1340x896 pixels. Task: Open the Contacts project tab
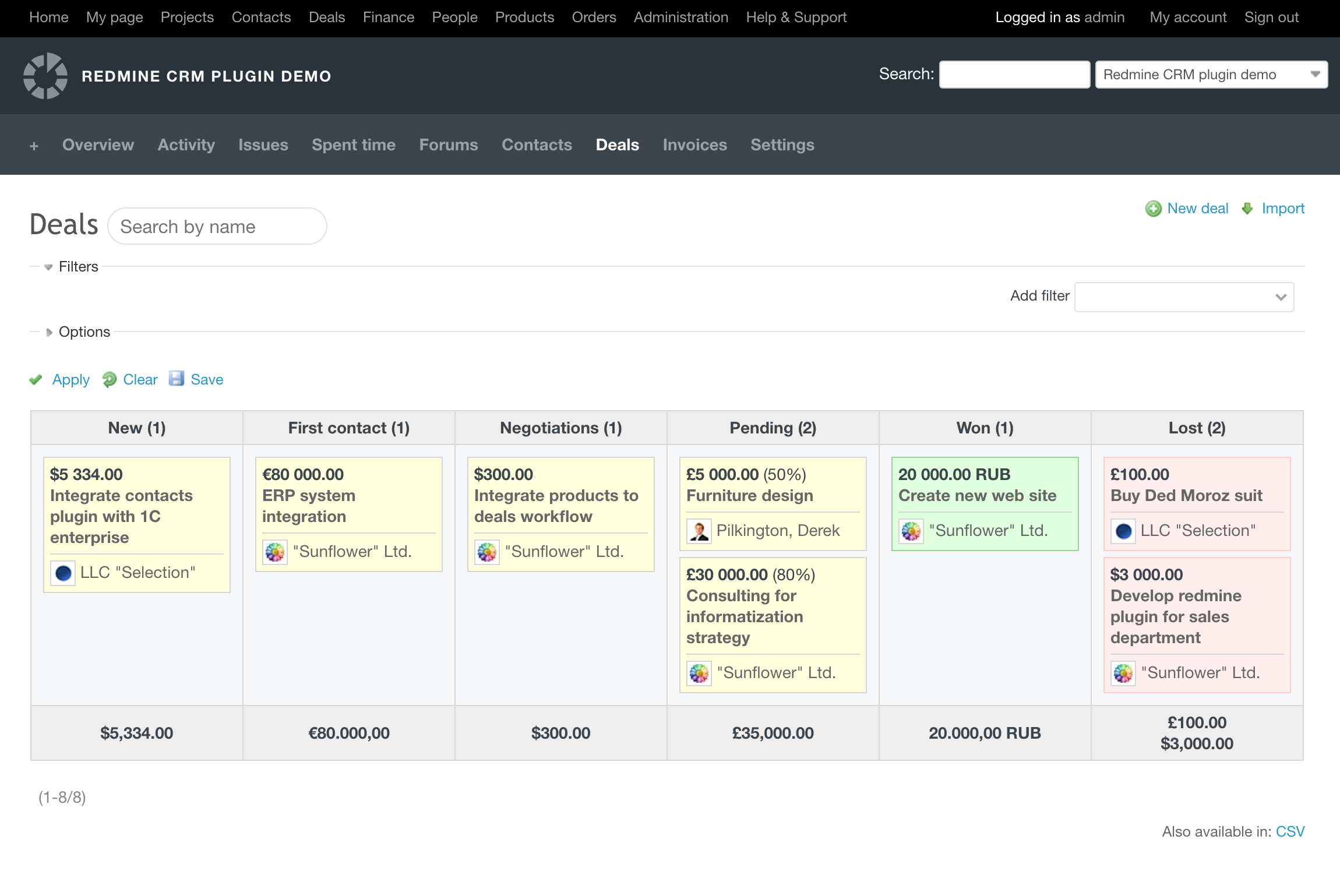click(537, 145)
